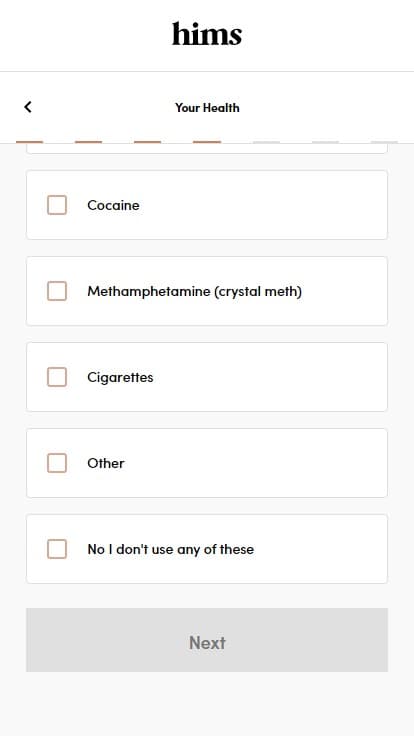Click the hims logo
The height and width of the screenshot is (736, 414).
click(207, 34)
